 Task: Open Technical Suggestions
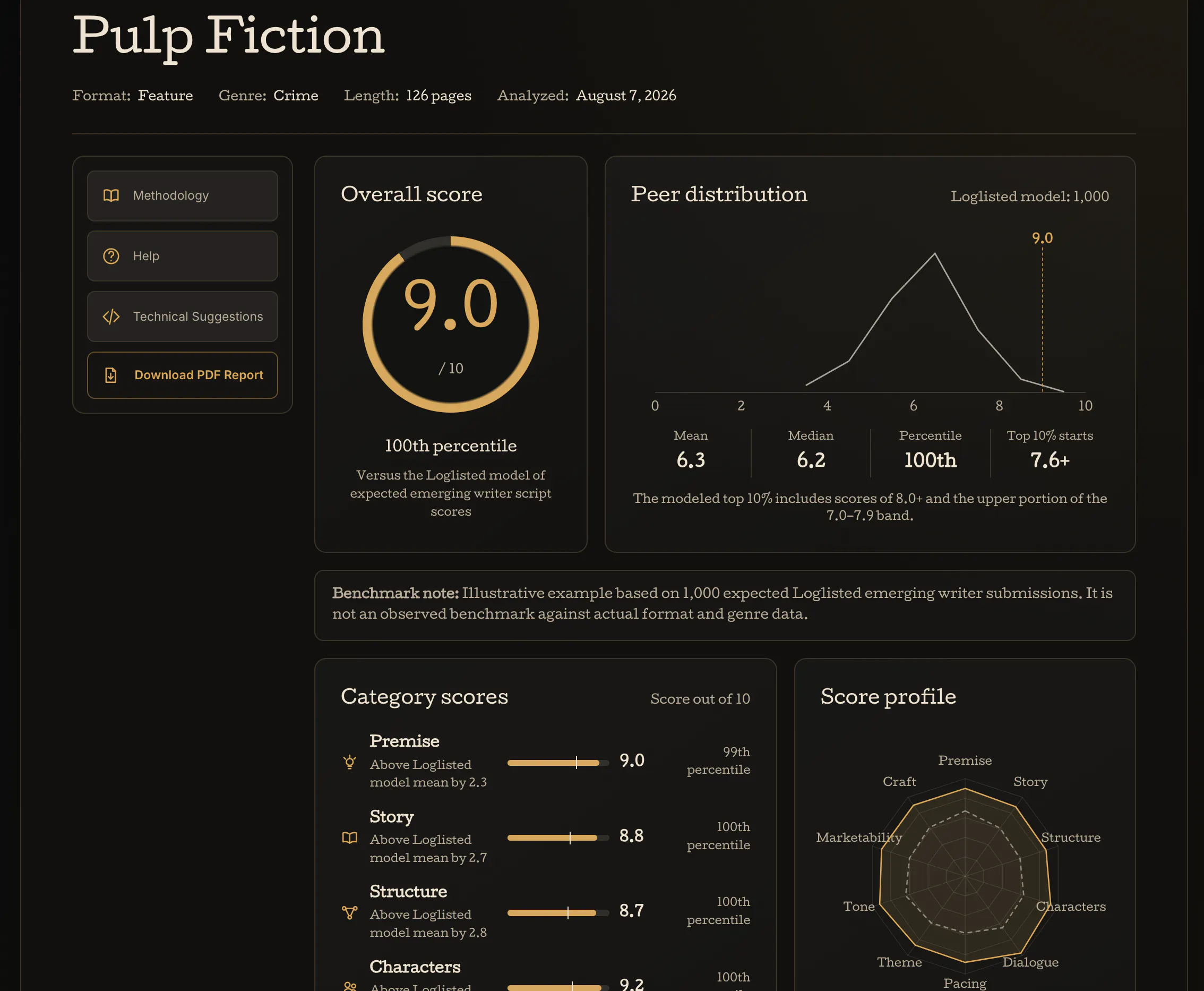tap(182, 316)
